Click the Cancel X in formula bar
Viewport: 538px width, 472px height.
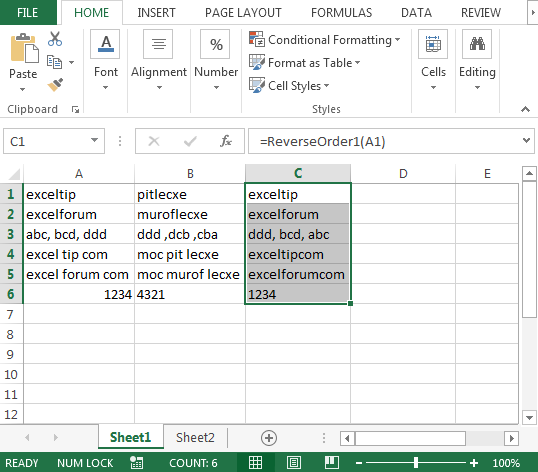(154, 141)
